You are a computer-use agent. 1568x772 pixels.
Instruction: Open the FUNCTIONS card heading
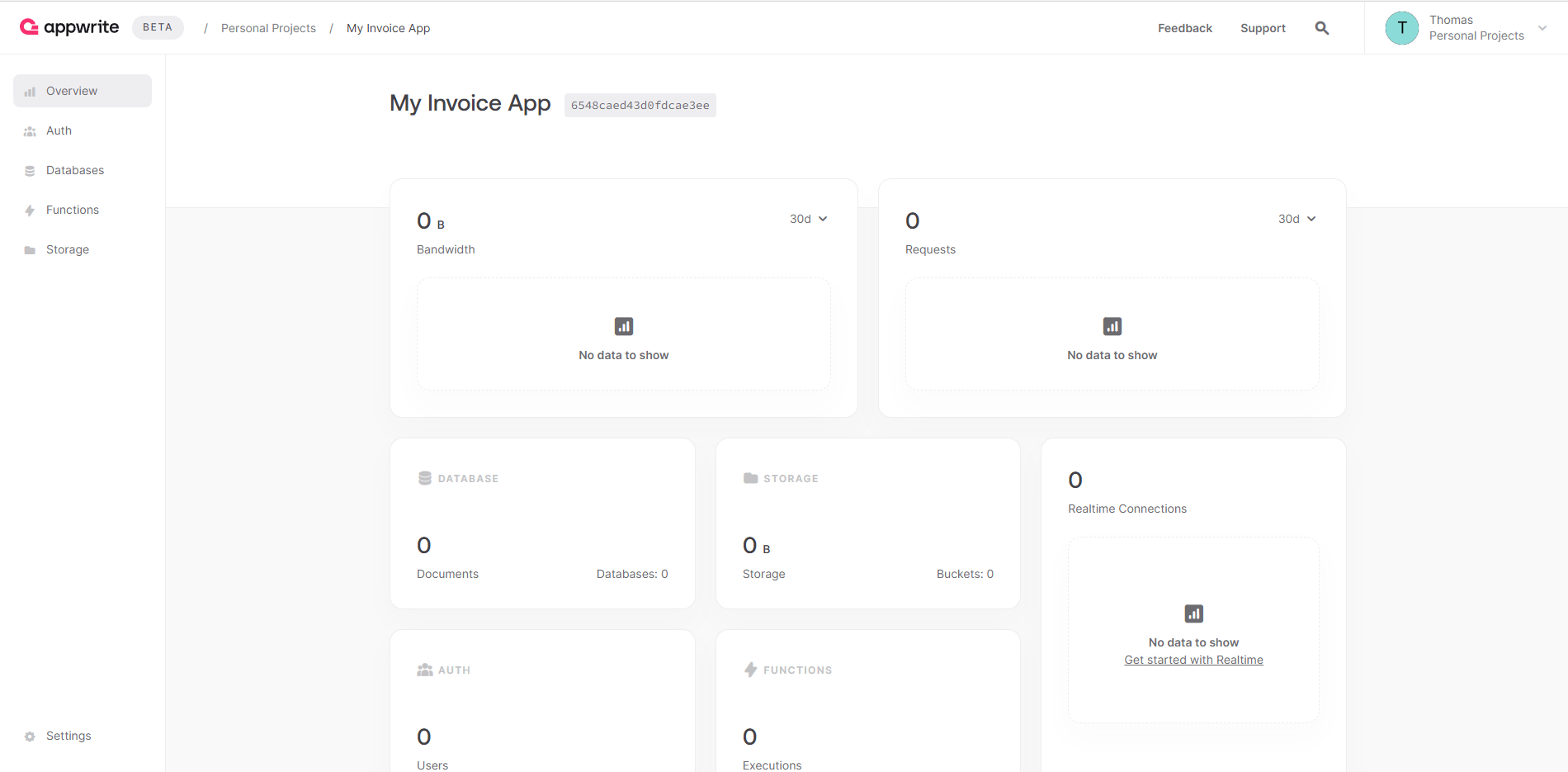click(x=797, y=670)
